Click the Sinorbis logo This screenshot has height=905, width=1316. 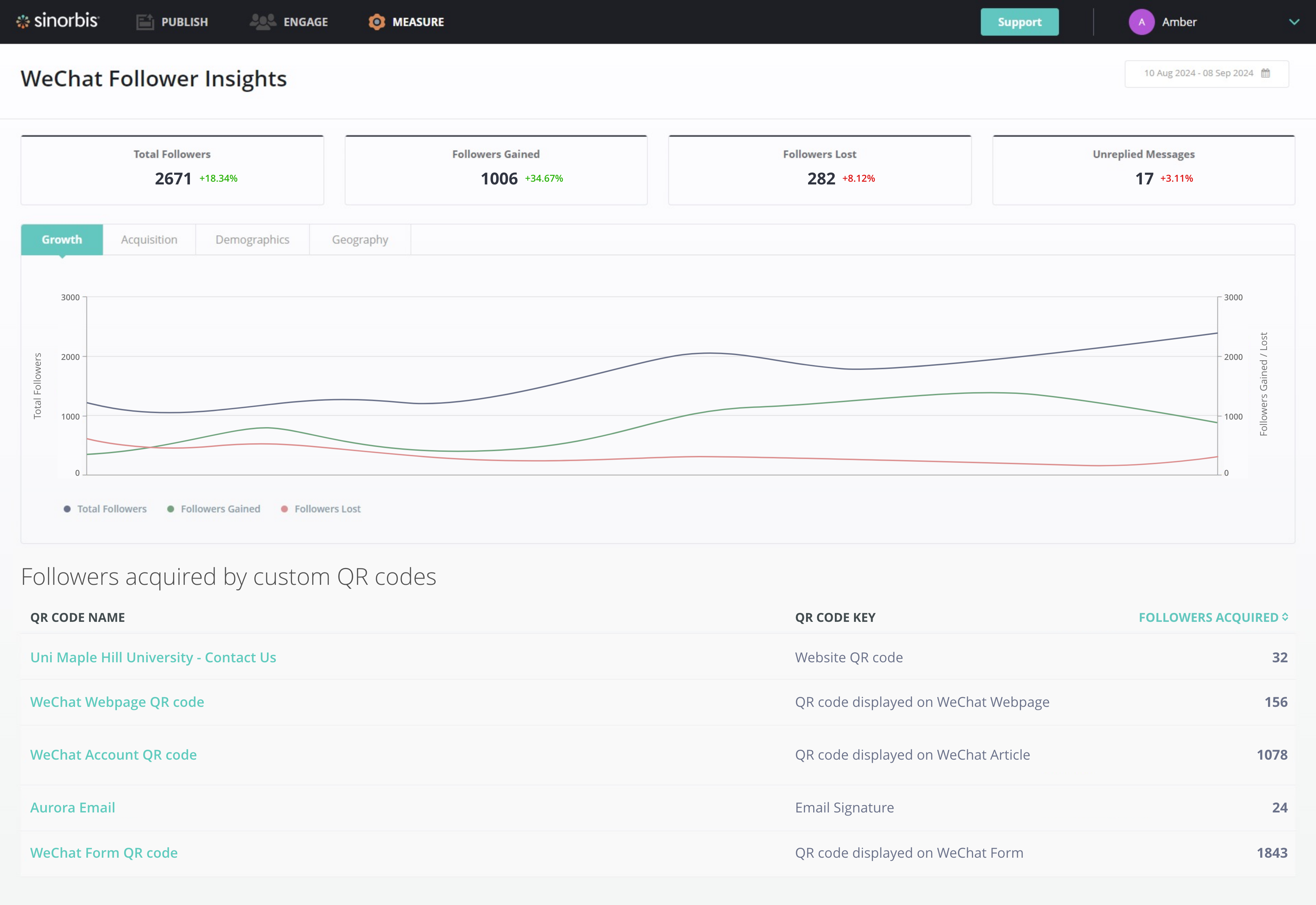58,22
